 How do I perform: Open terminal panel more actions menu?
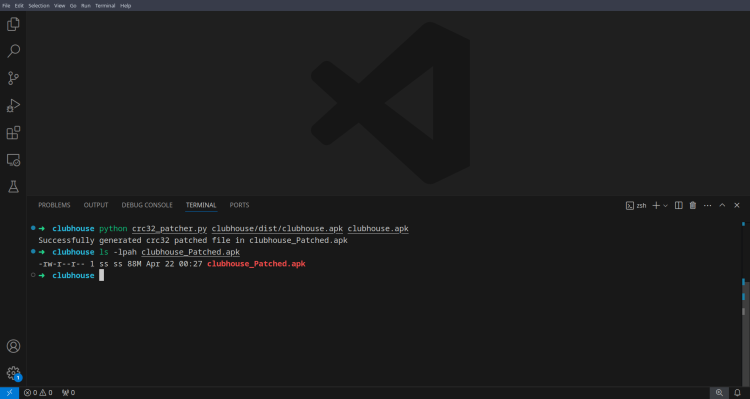point(707,205)
